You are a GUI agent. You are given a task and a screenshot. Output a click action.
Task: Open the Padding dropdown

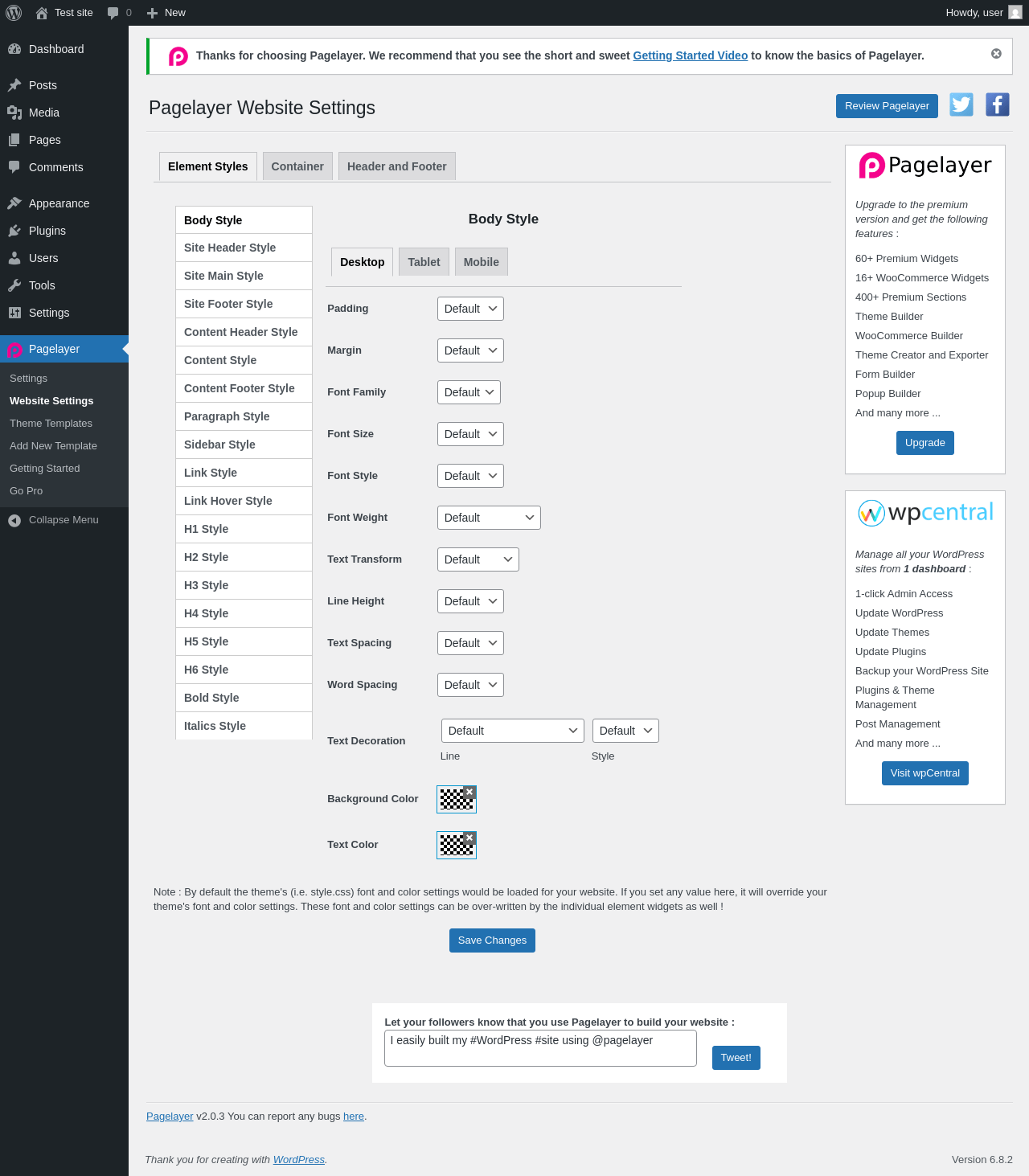470,309
